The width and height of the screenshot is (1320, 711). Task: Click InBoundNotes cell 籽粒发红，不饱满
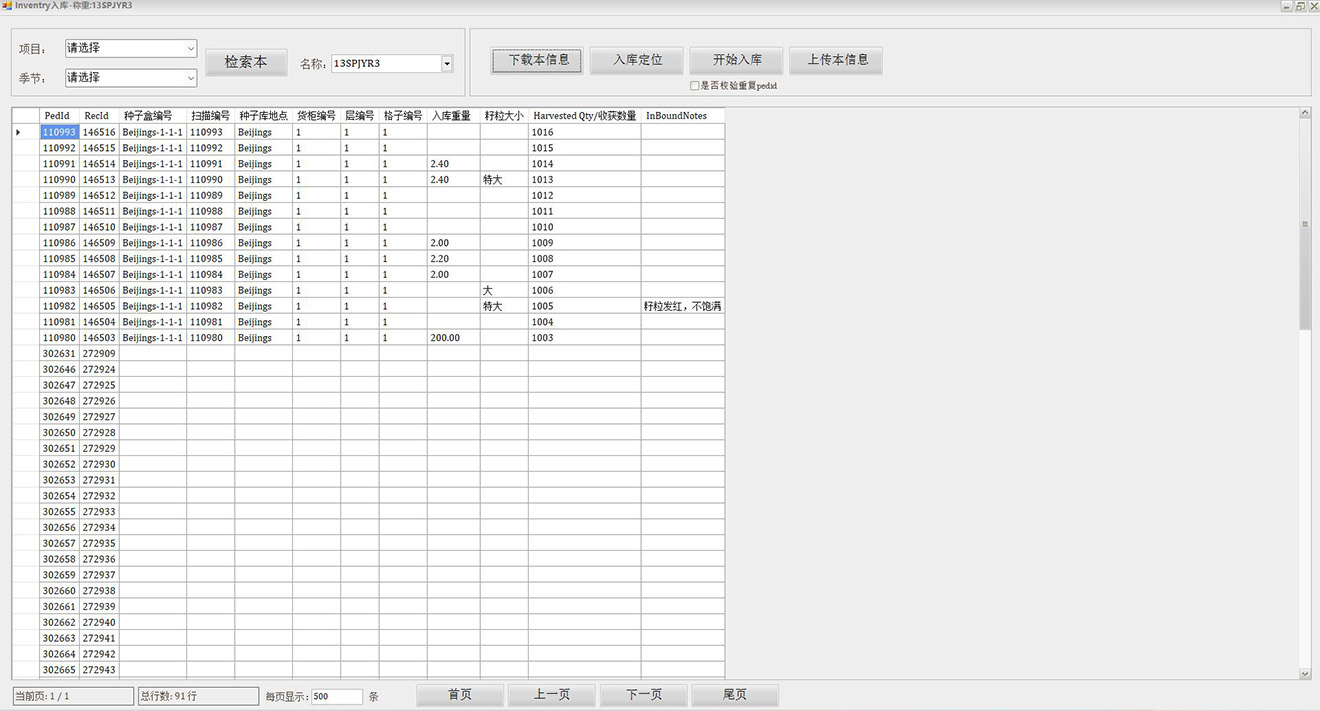pyautogui.click(x=683, y=306)
